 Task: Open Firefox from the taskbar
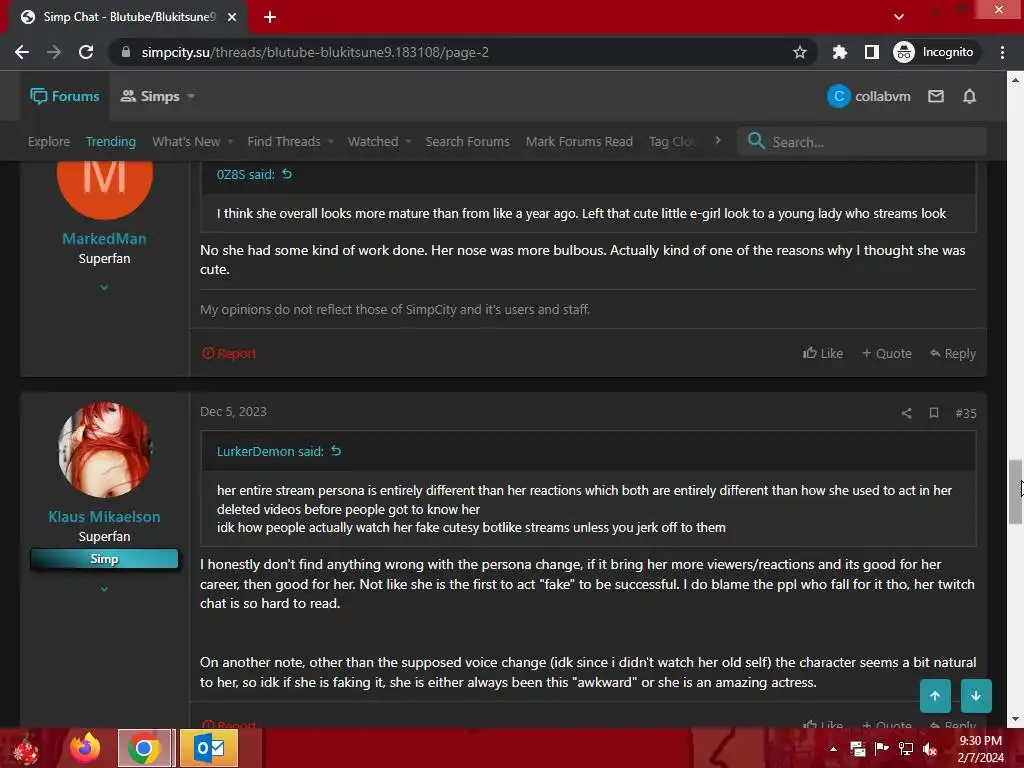tap(86, 748)
